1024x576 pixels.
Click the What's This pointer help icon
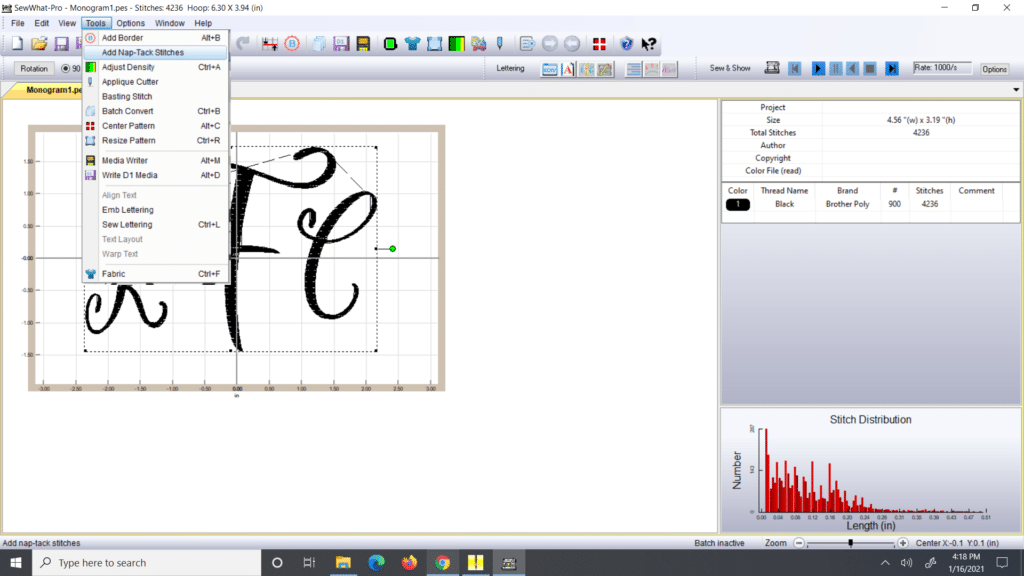(x=648, y=44)
